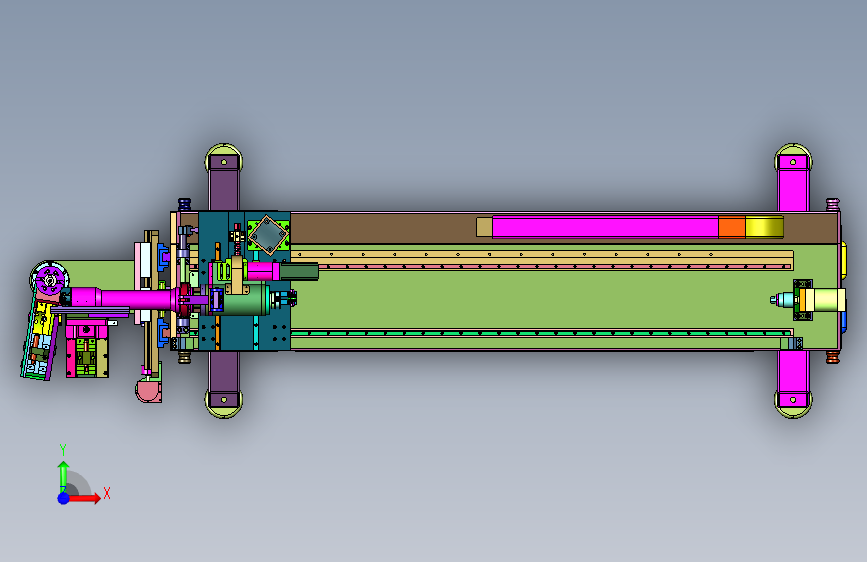The height and width of the screenshot is (562, 867).
Task: Click the red X axis arrow of triad
Action: click(85, 498)
